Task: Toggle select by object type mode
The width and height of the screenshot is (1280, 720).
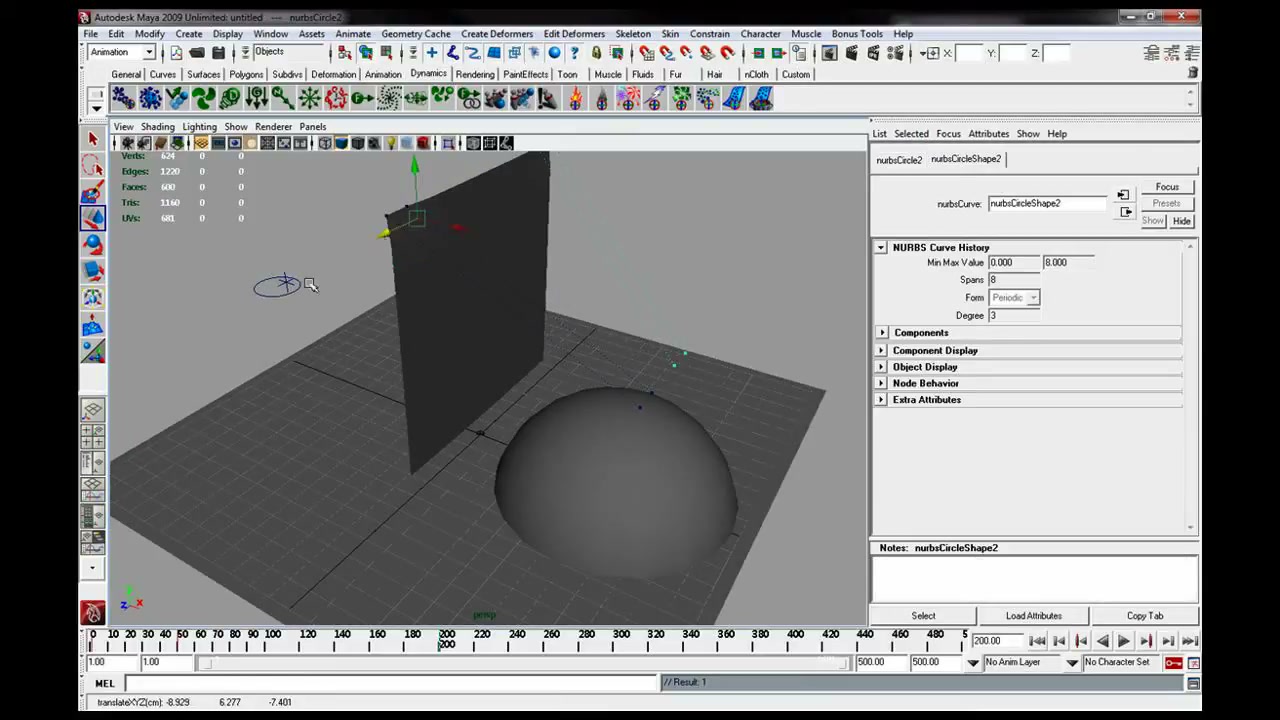Action: [x=366, y=53]
